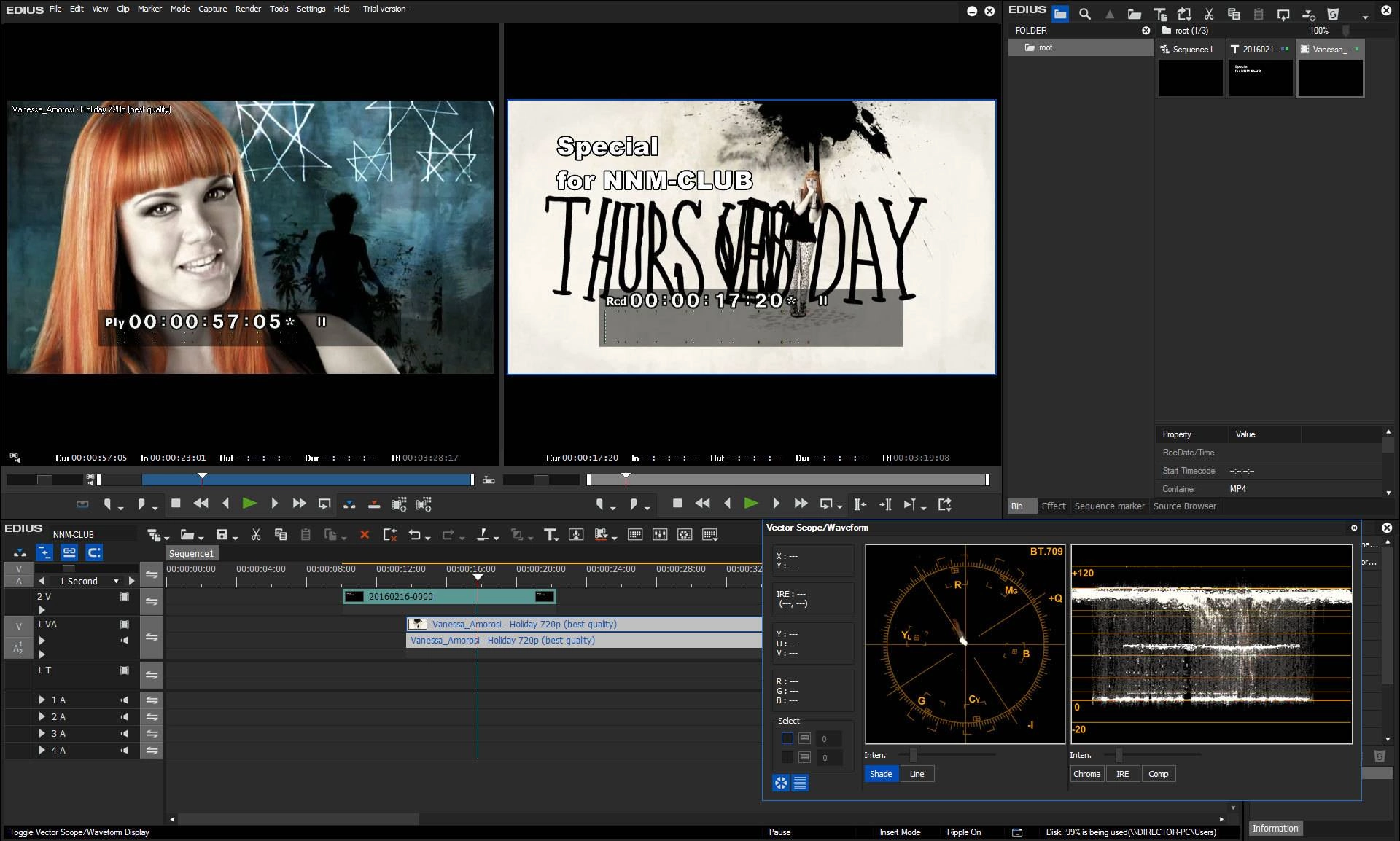Adjust the Bin thumbnail size 100% slider
Screen dimensions: 1400x841
[x=1345, y=31]
